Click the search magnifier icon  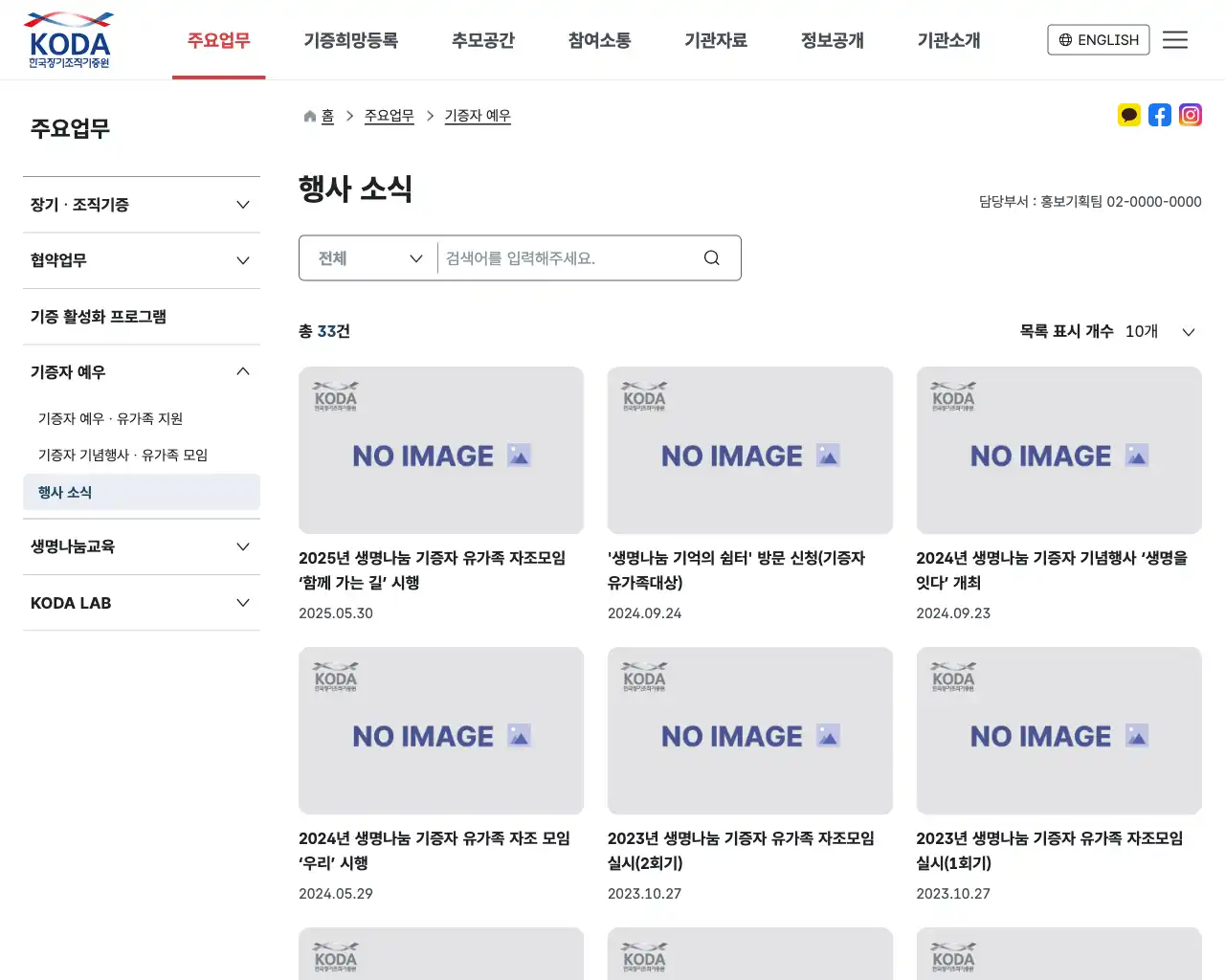pos(711,257)
